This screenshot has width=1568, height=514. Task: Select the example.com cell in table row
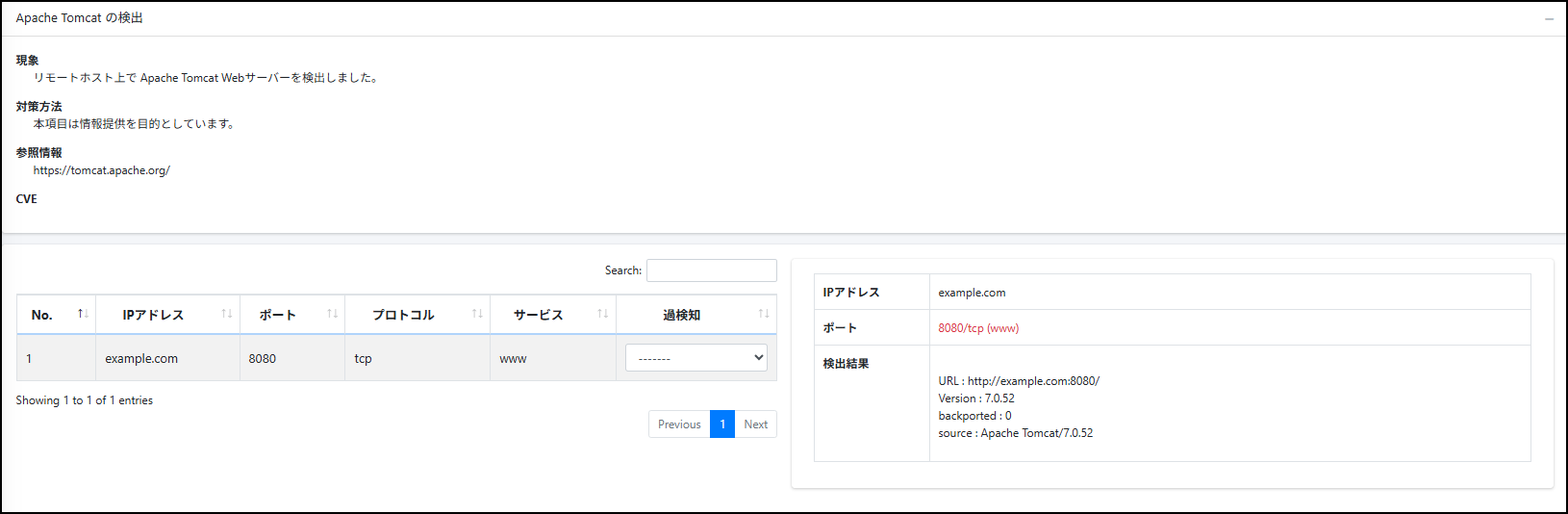tap(167, 358)
